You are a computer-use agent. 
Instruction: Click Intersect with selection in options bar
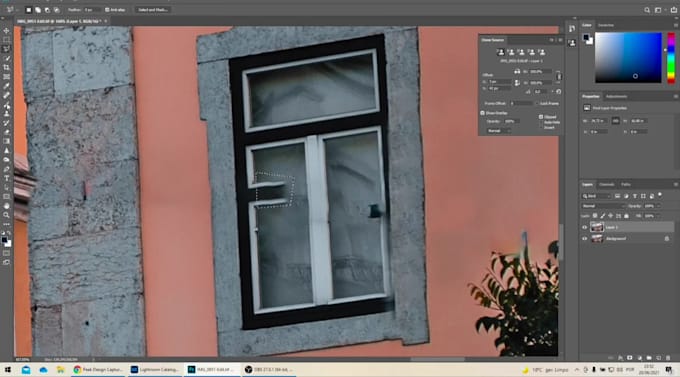click(56, 10)
